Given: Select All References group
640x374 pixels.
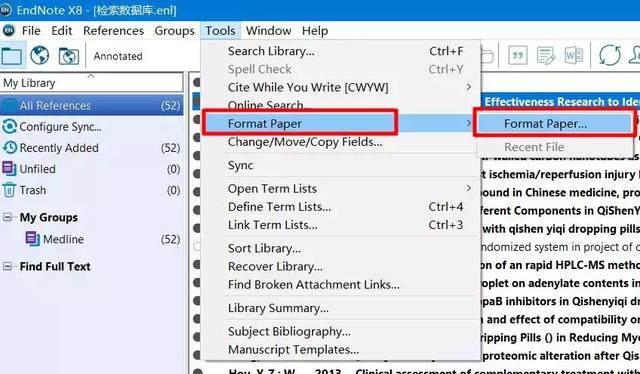Looking at the screenshot, I should 91,105.
